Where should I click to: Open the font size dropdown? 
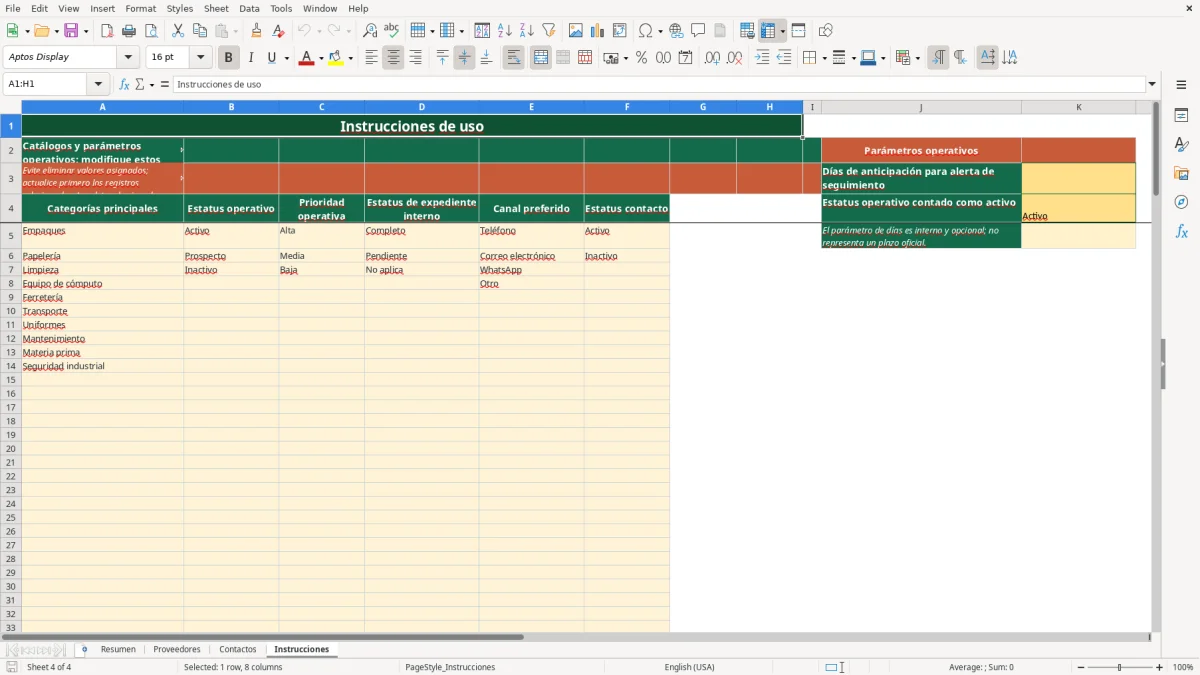tap(200, 57)
